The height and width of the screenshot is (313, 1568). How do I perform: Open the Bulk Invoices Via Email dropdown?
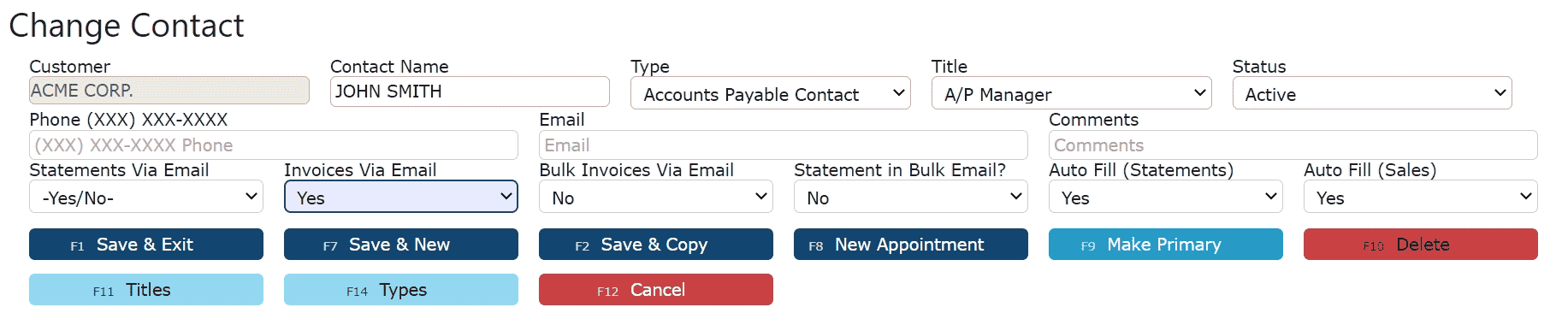(656, 197)
